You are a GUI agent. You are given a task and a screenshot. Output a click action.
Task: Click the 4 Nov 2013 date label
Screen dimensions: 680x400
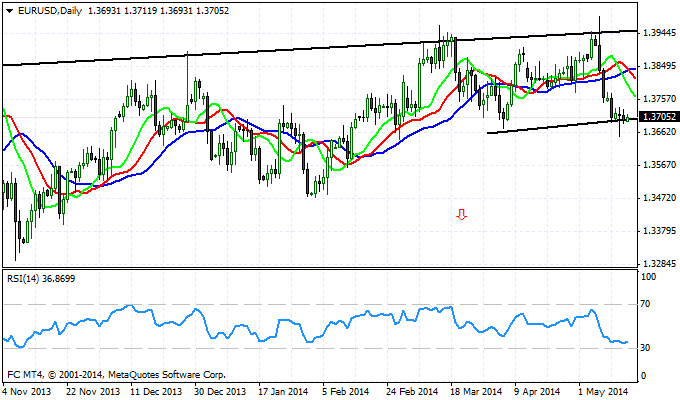tap(27, 392)
